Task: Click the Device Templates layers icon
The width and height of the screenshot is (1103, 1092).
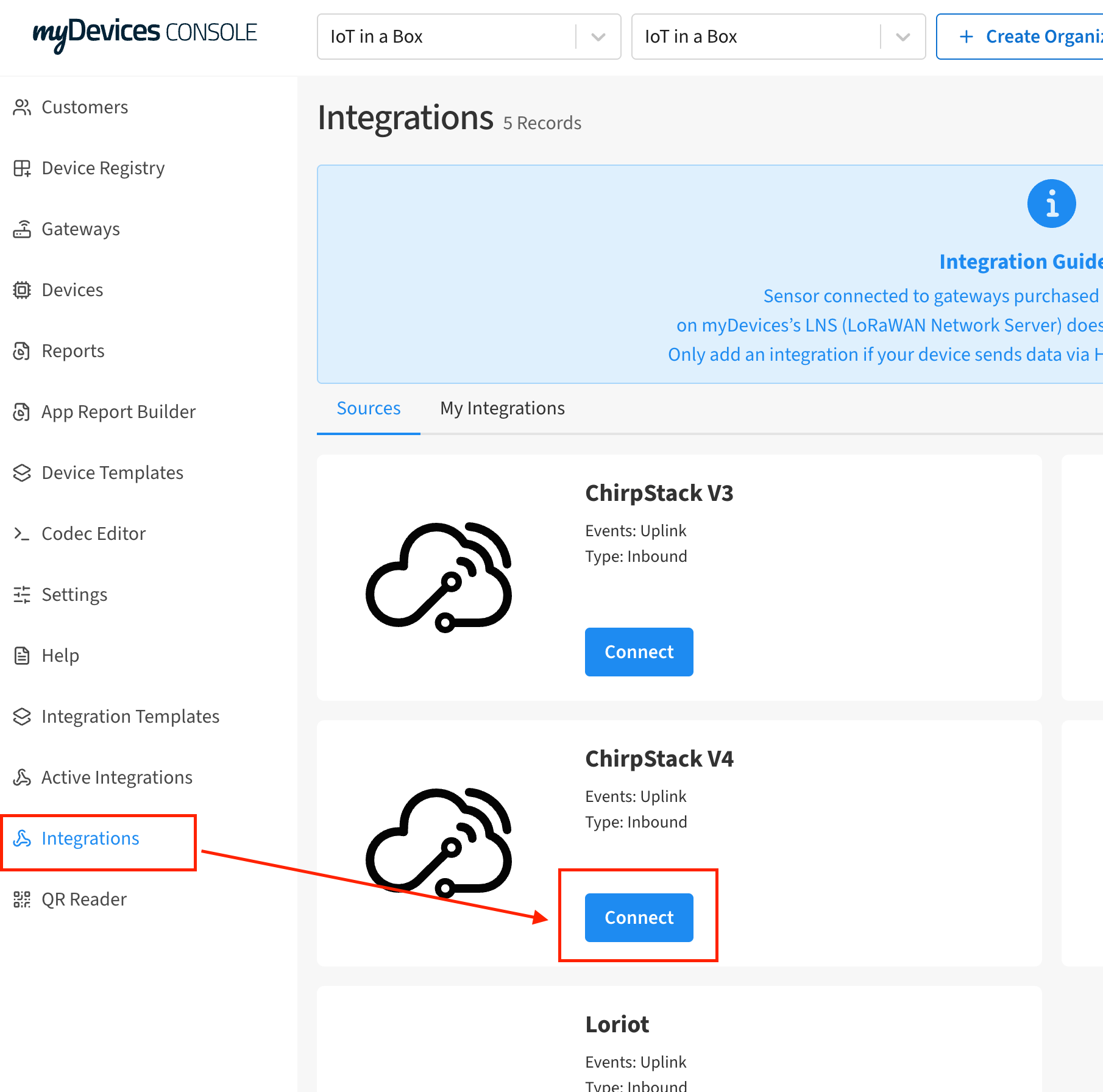Action: coord(22,473)
